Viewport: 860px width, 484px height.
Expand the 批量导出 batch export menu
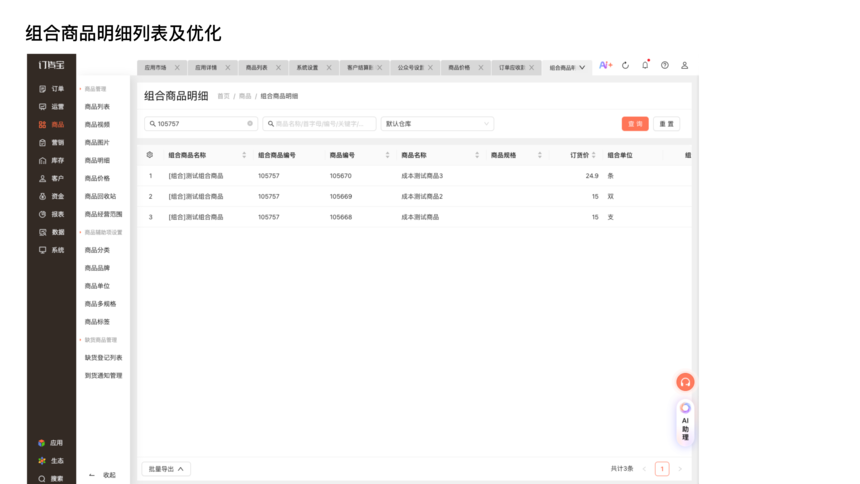[166, 468]
